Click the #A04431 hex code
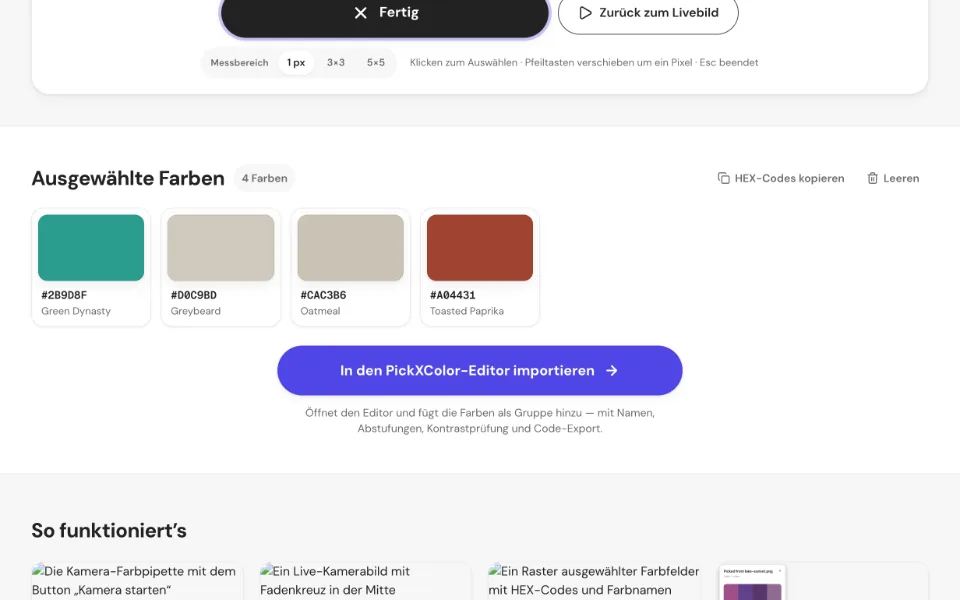 452,295
